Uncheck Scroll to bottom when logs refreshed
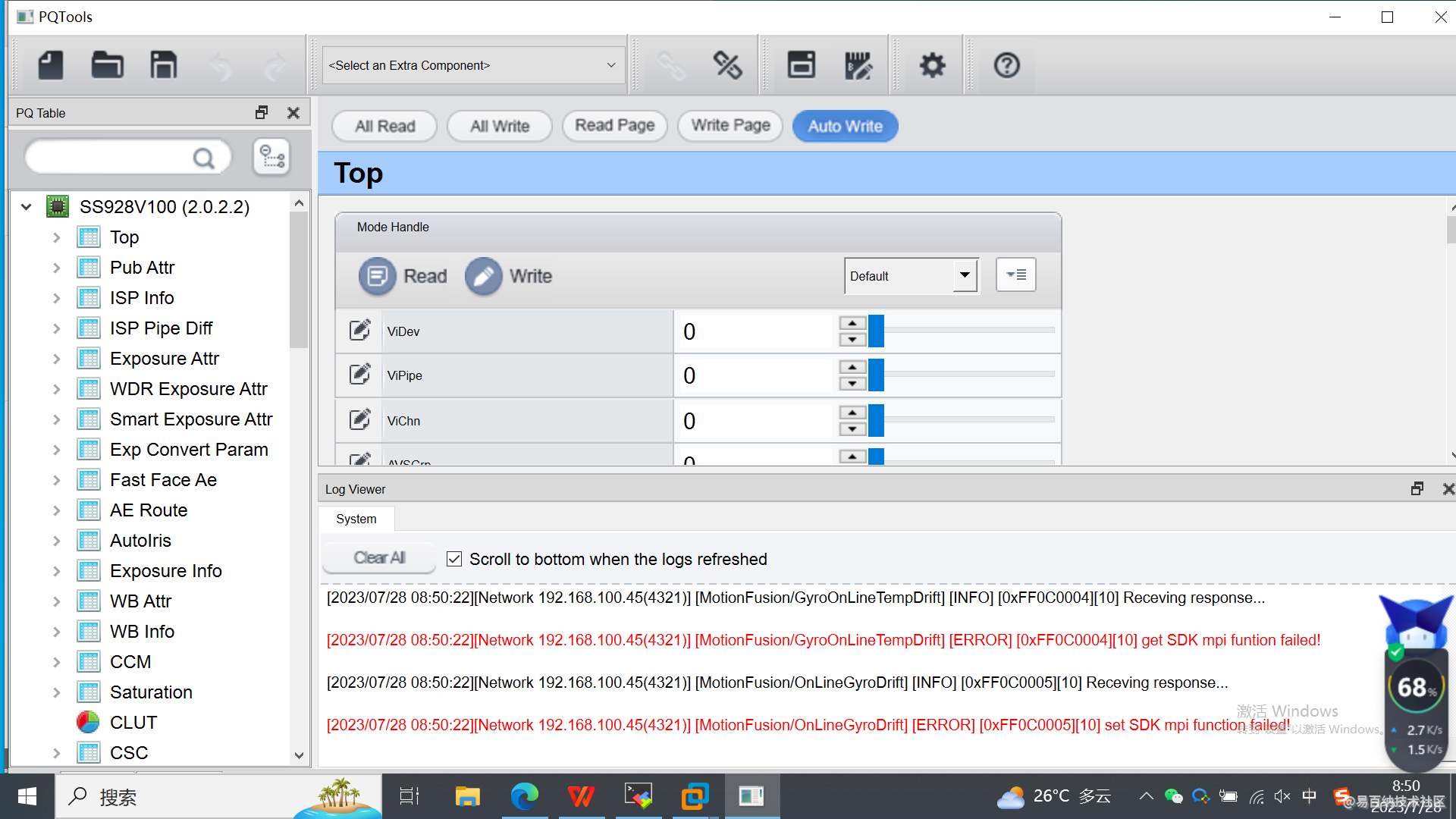The height and width of the screenshot is (819, 1456). [453, 558]
